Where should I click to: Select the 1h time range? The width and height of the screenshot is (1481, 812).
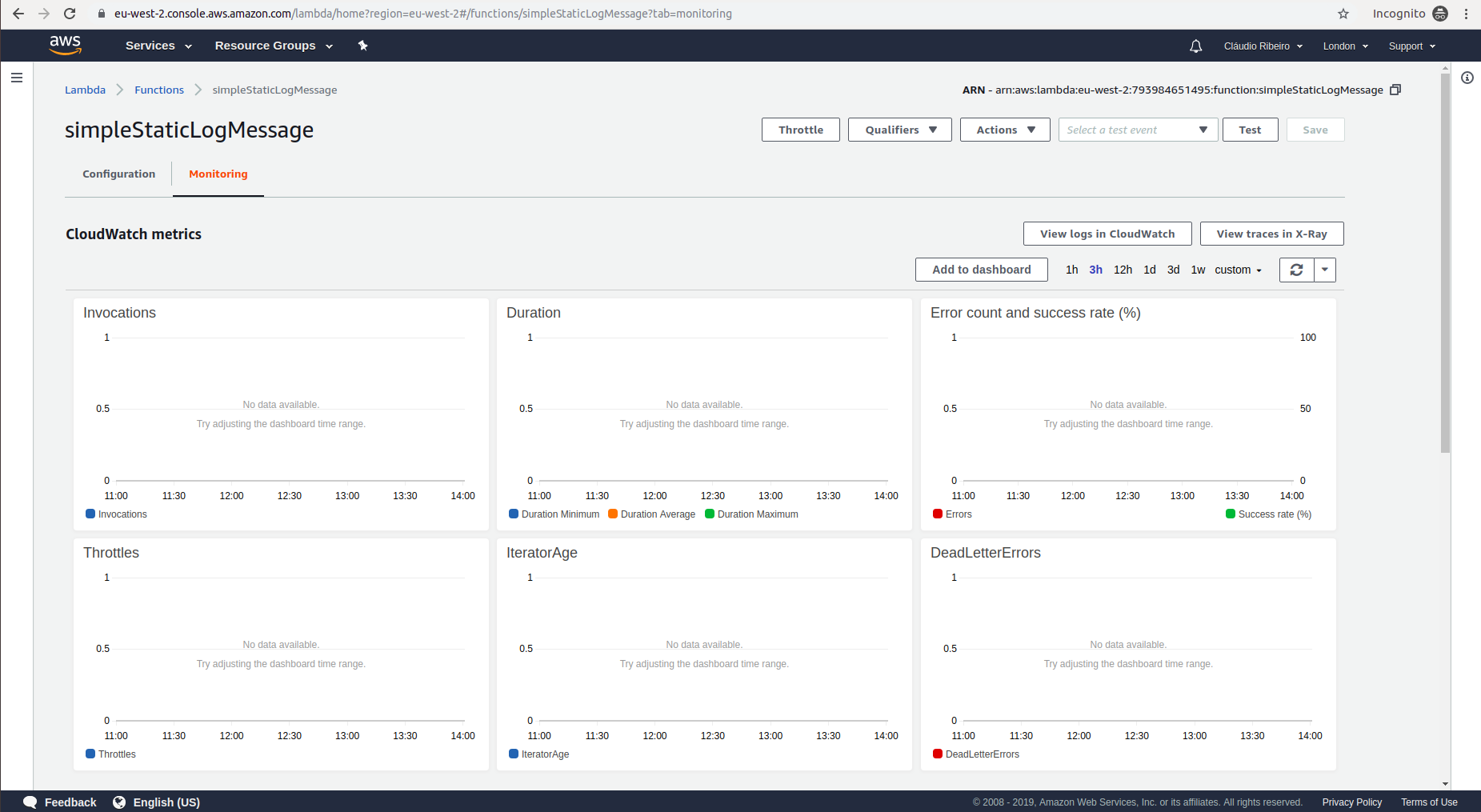[1071, 270]
